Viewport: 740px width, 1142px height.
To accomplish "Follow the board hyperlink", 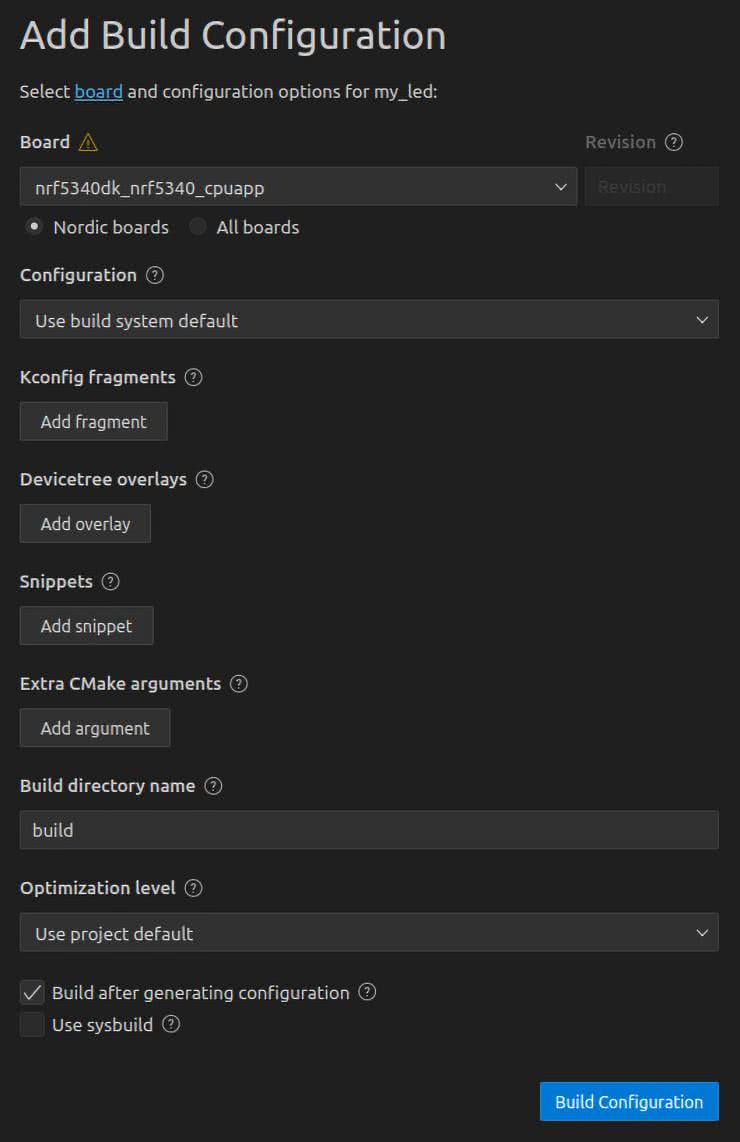I will [99, 92].
